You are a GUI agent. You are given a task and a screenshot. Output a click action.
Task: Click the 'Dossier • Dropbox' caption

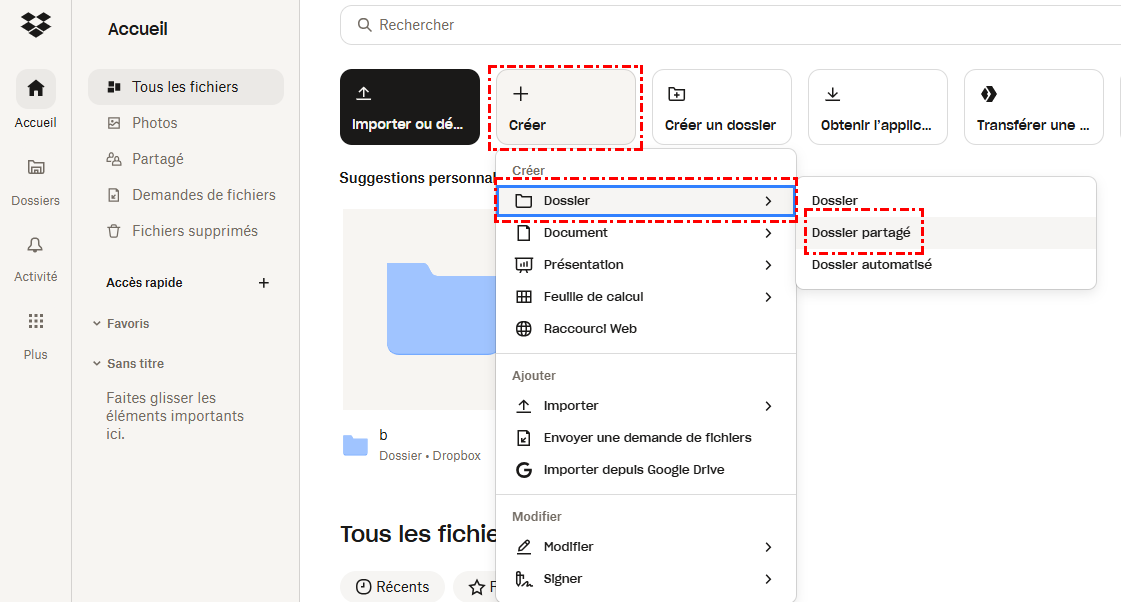click(x=430, y=456)
